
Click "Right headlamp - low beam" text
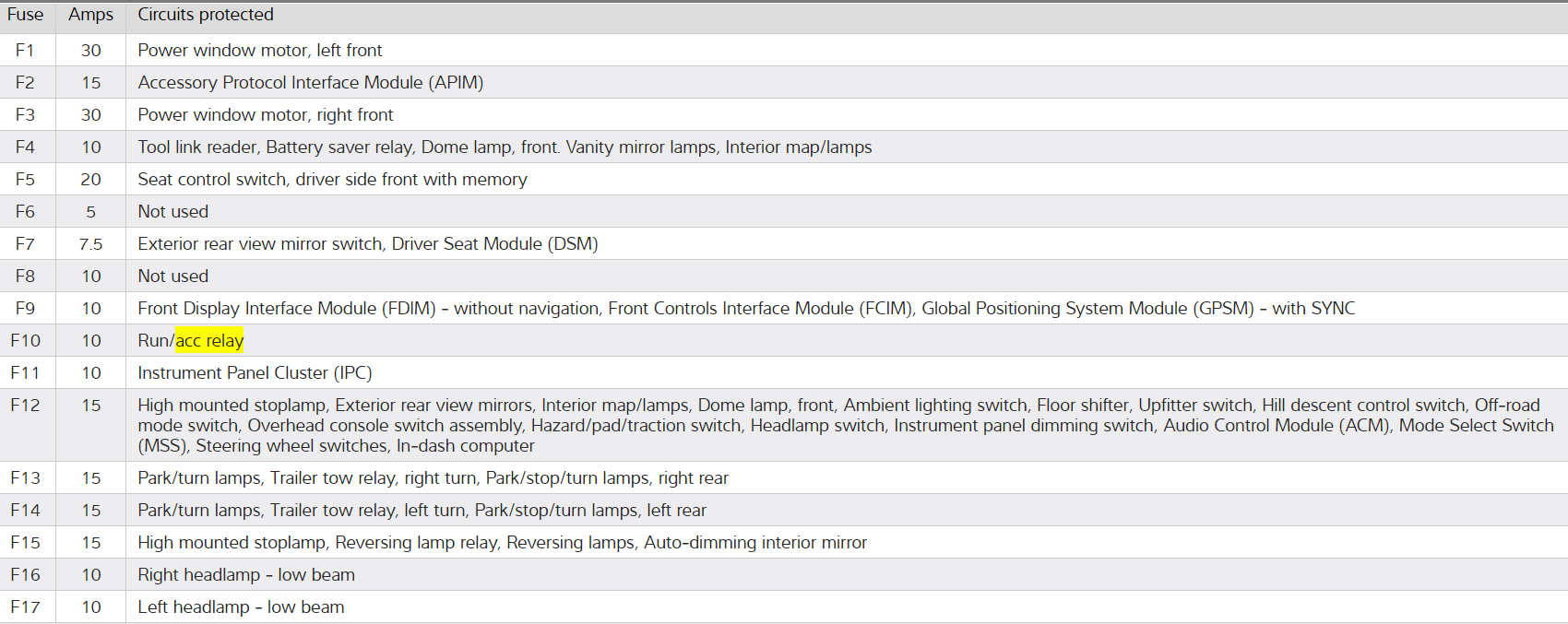[x=246, y=575]
